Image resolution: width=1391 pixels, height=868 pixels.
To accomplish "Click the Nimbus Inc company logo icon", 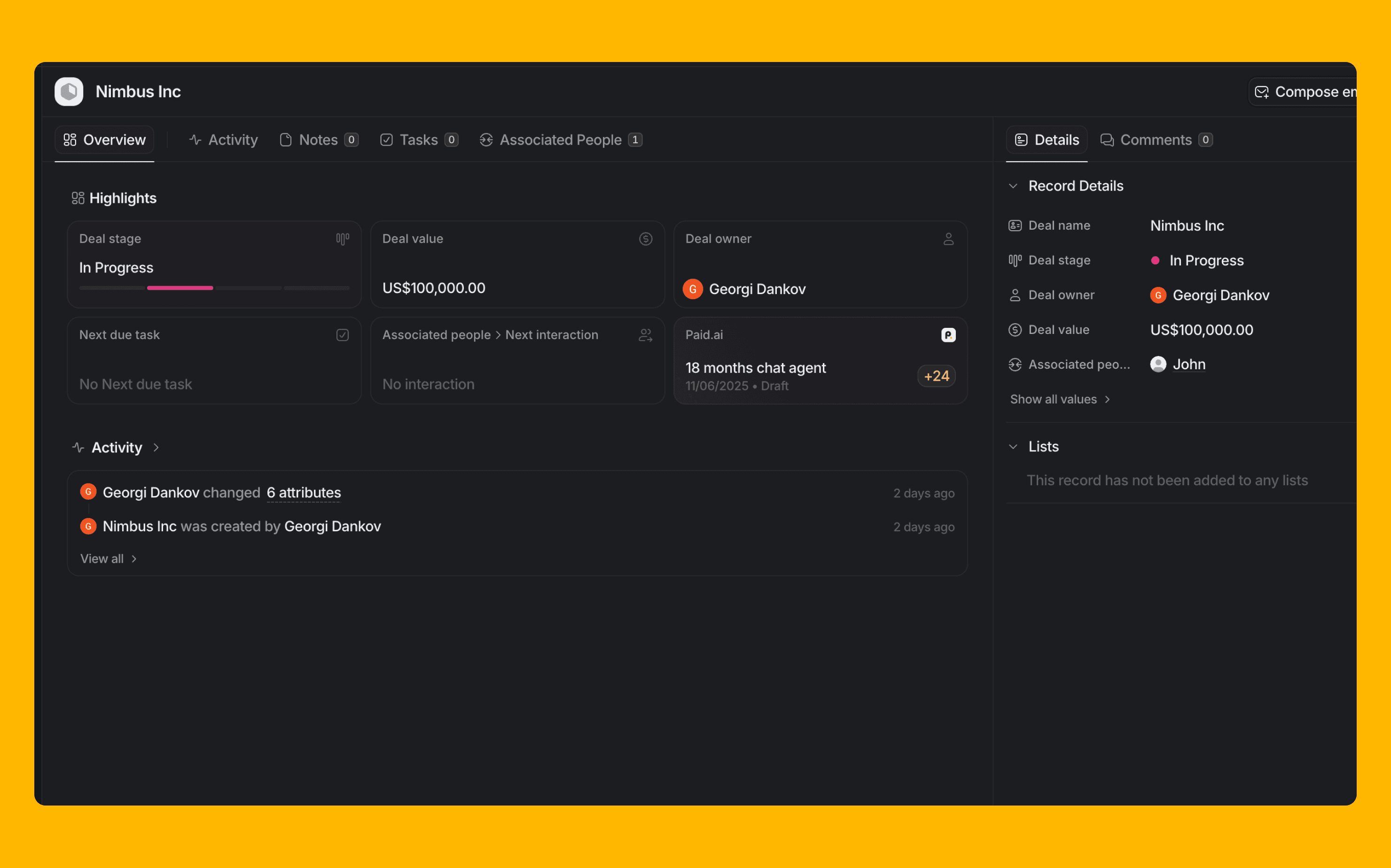I will click(69, 91).
